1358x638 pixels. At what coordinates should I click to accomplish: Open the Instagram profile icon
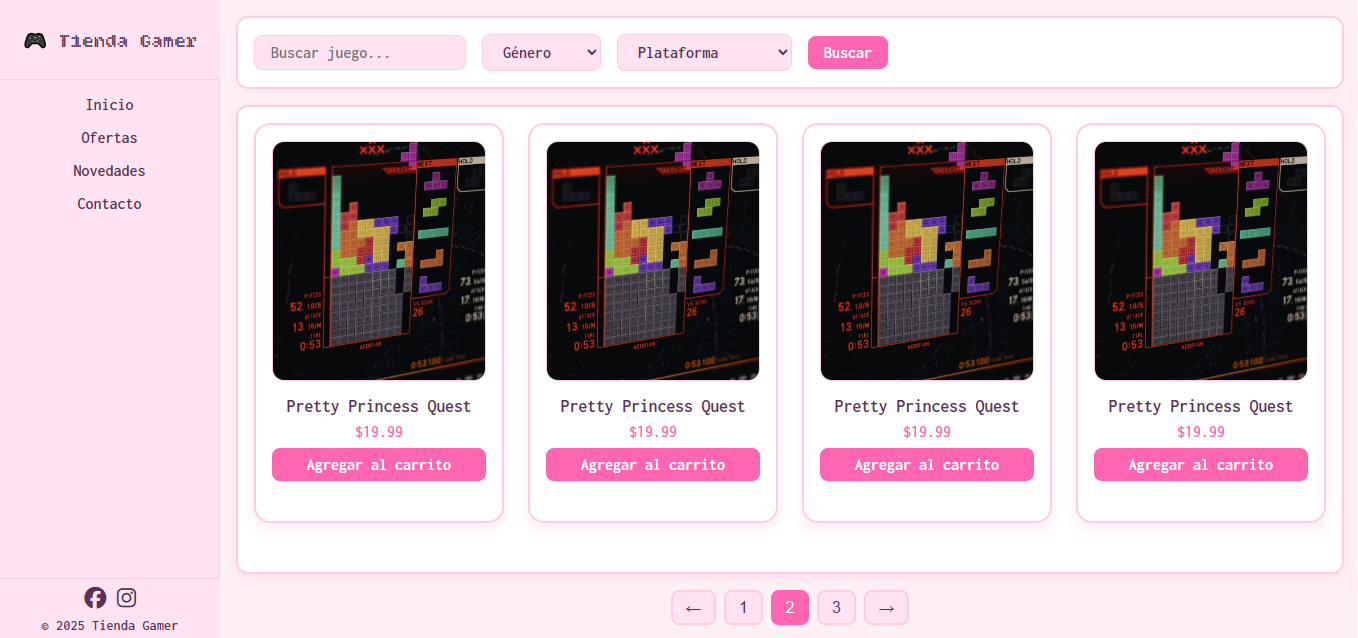126,598
